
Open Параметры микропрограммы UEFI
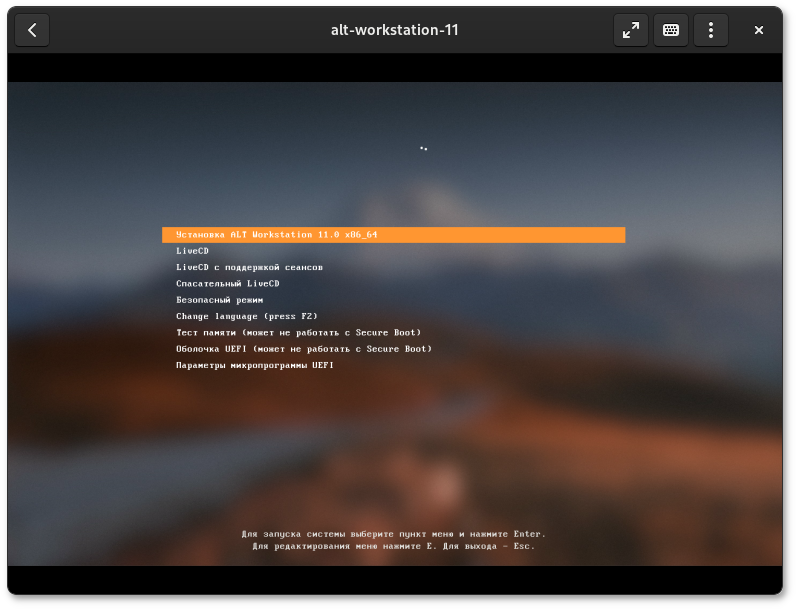click(x=254, y=366)
